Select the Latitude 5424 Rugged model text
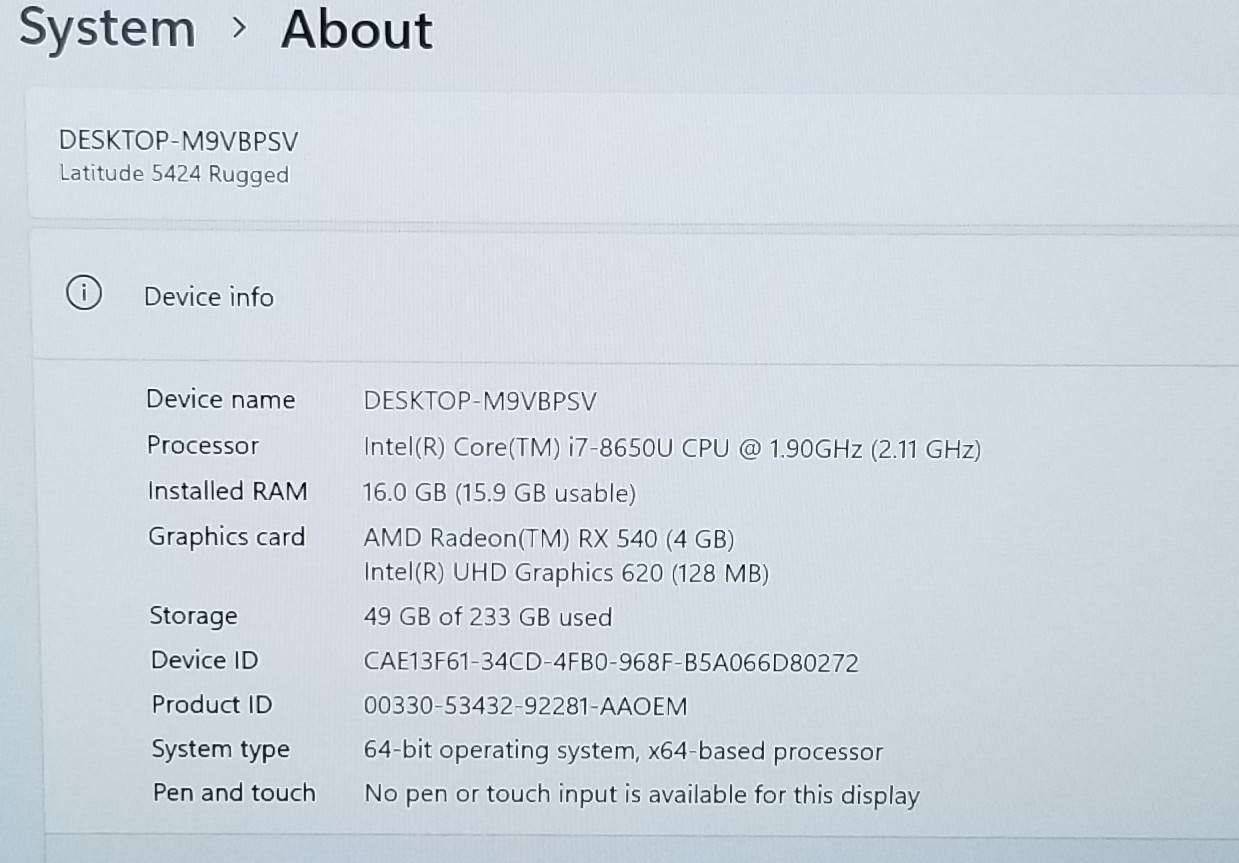 point(174,174)
